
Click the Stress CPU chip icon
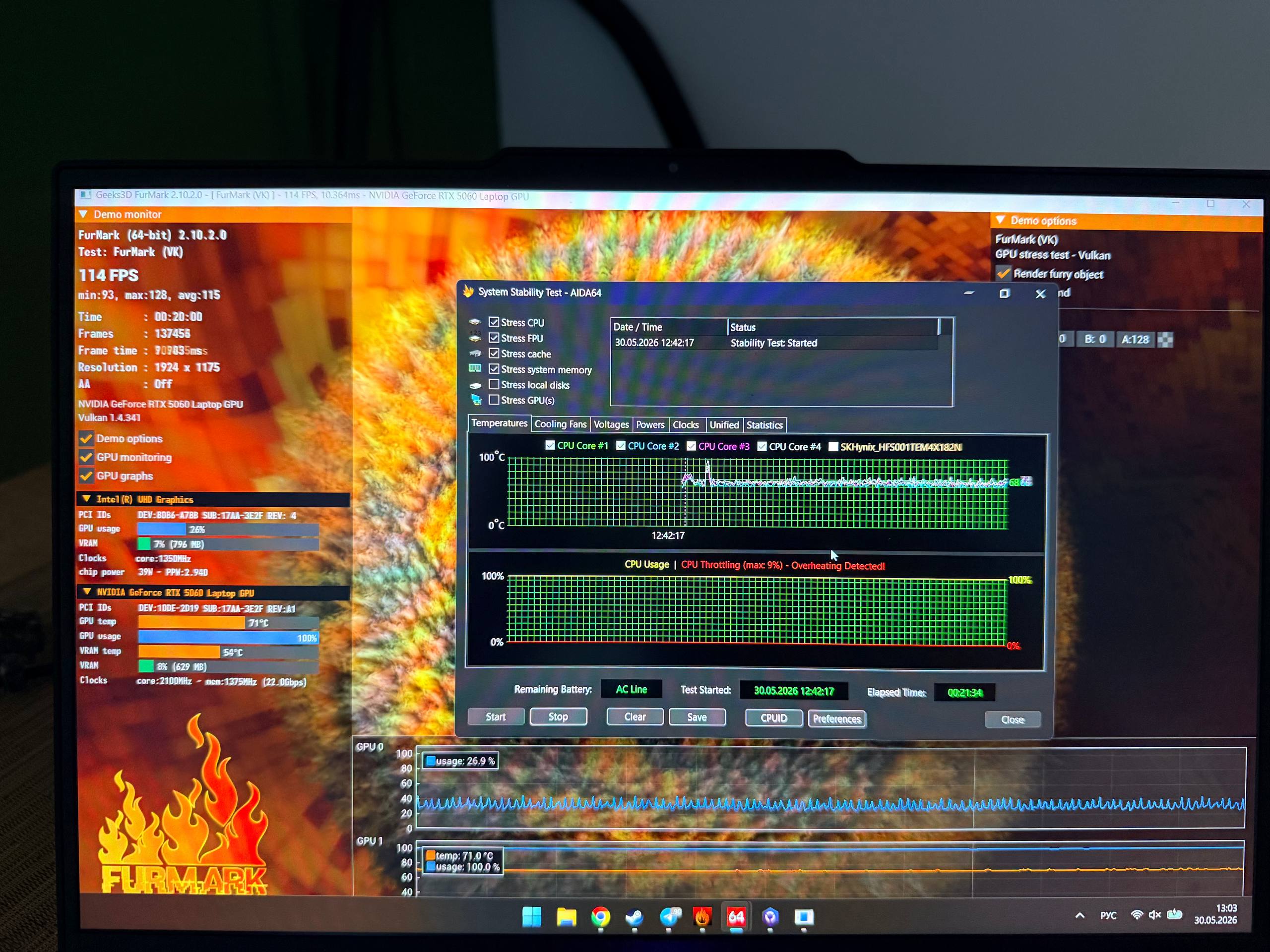(x=475, y=322)
